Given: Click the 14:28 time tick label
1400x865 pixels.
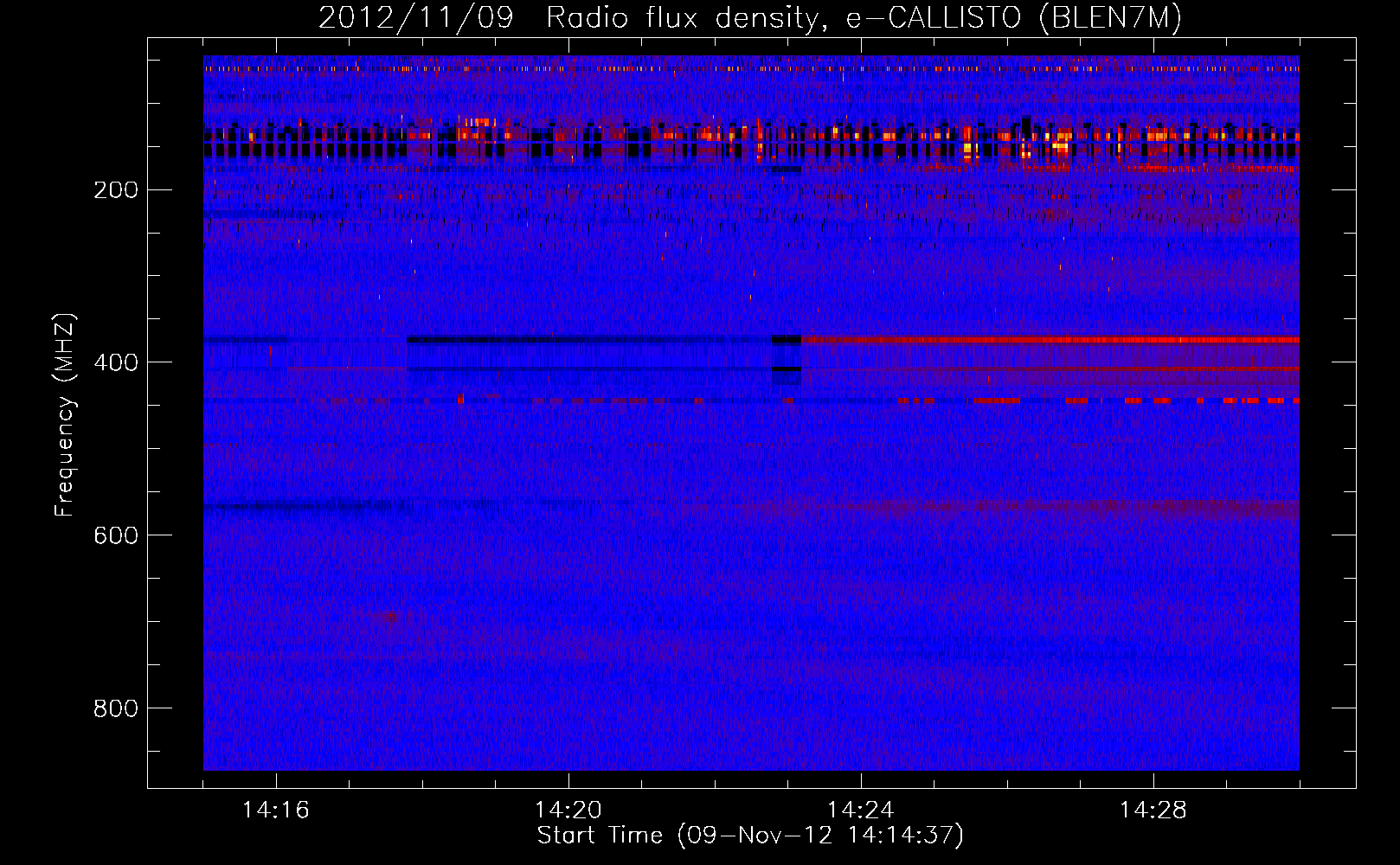Looking at the screenshot, I should coord(1153,811).
